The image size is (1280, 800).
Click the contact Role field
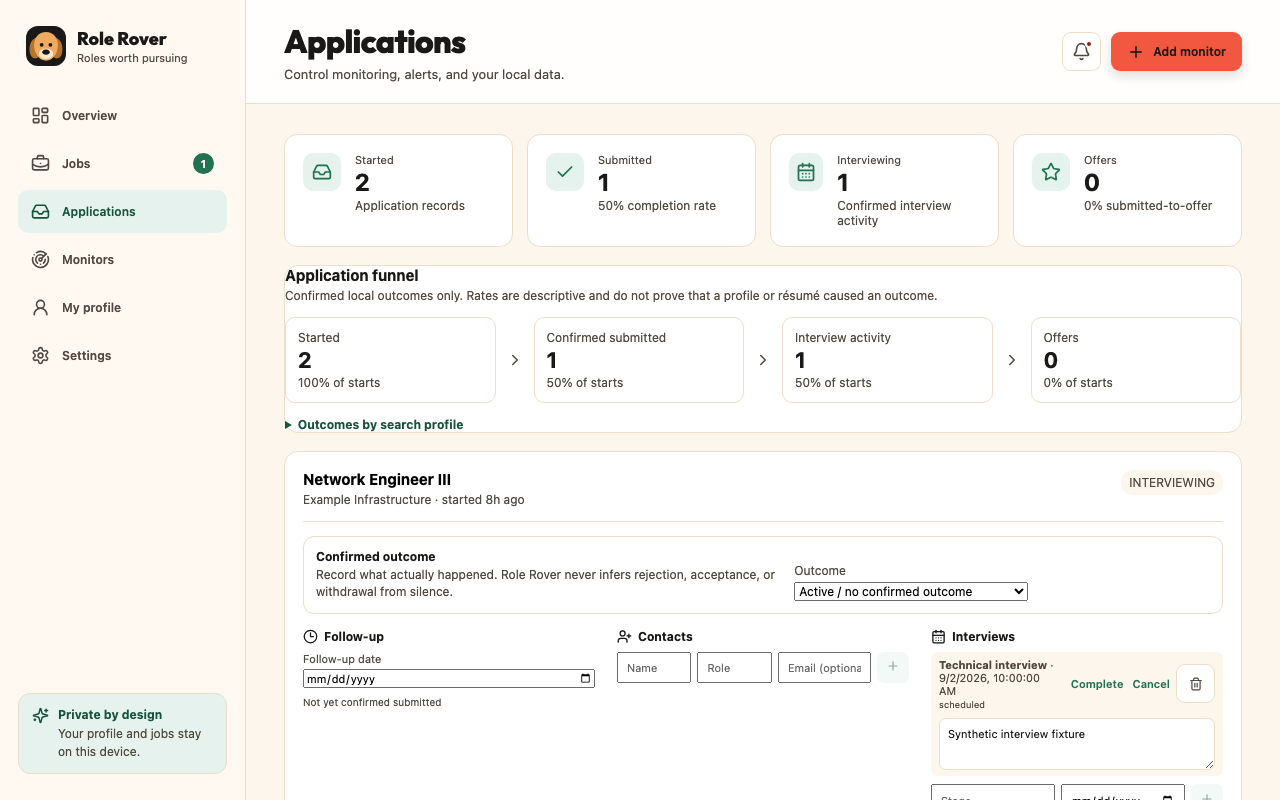tap(735, 668)
